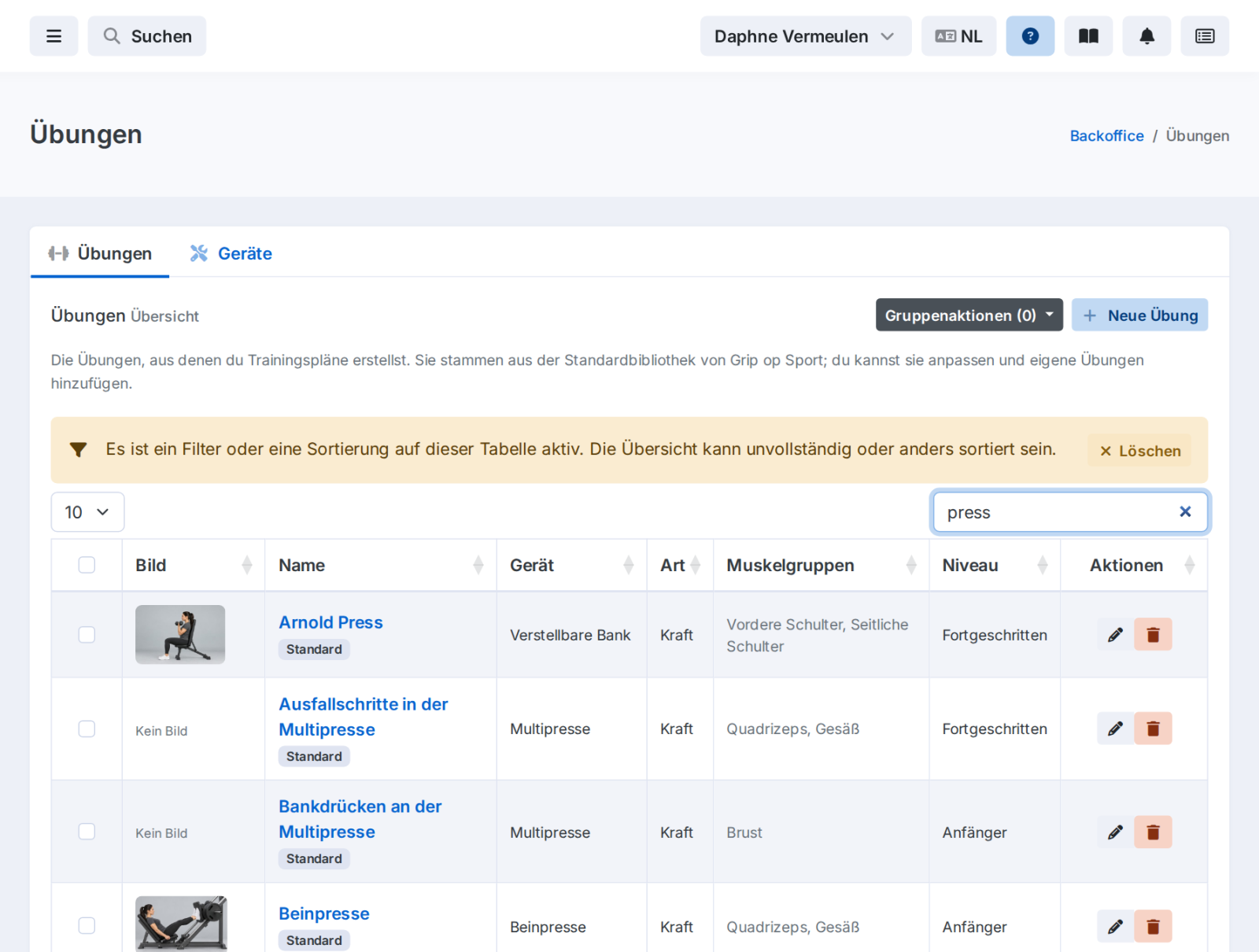The height and width of the screenshot is (952, 1259).
Task: Tick checkbox for Bankdrücken an der Multipresse
Action: pos(87,832)
